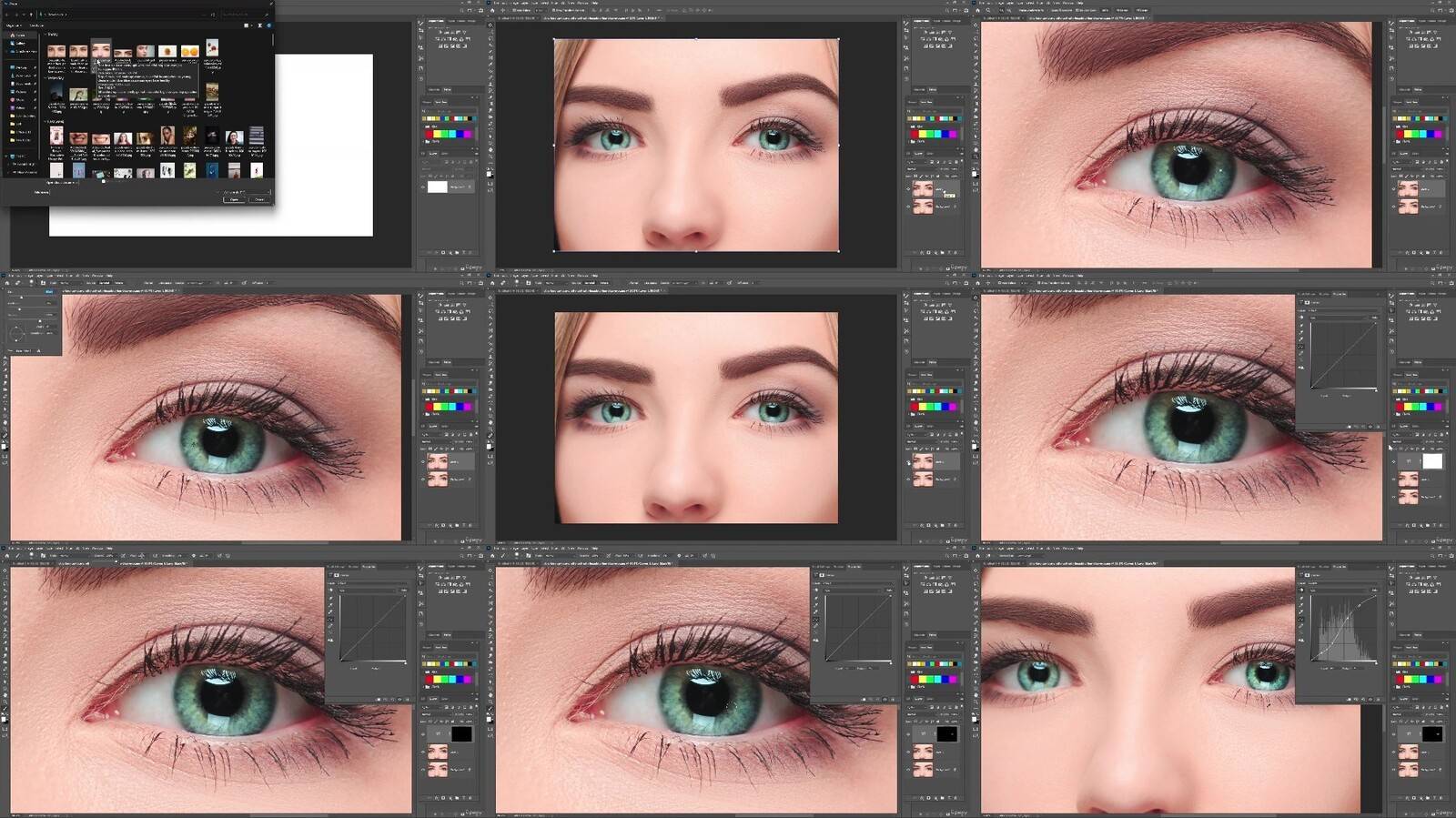The height and width of the screenshot is (818, 1456).
Task: Select Home in the file dialog sidebar
Action: (x=20, y=35)
